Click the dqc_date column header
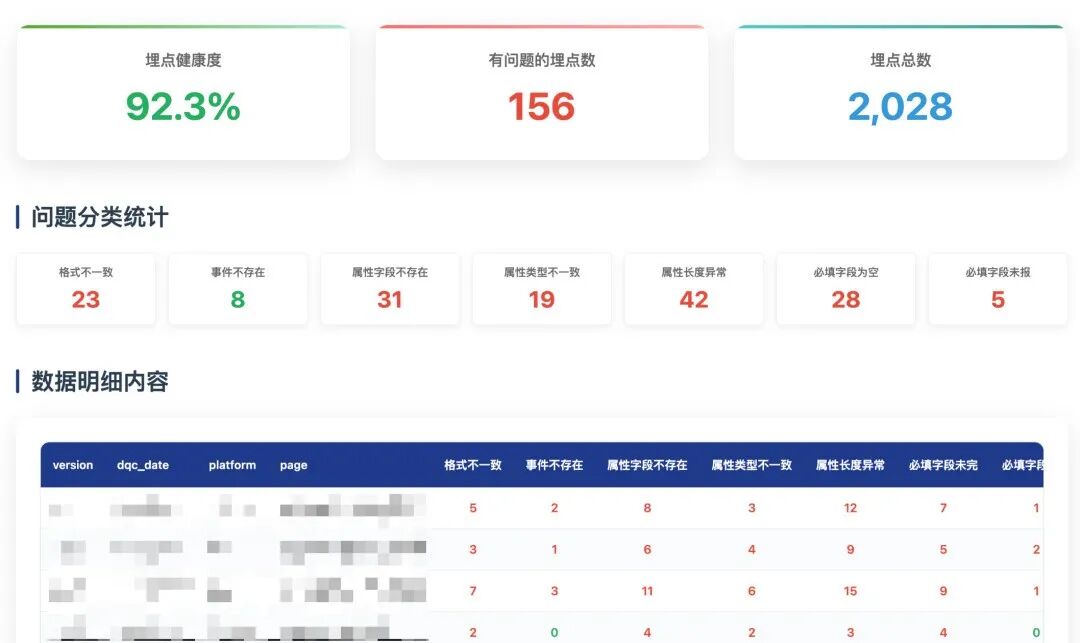 pos(144,465)
